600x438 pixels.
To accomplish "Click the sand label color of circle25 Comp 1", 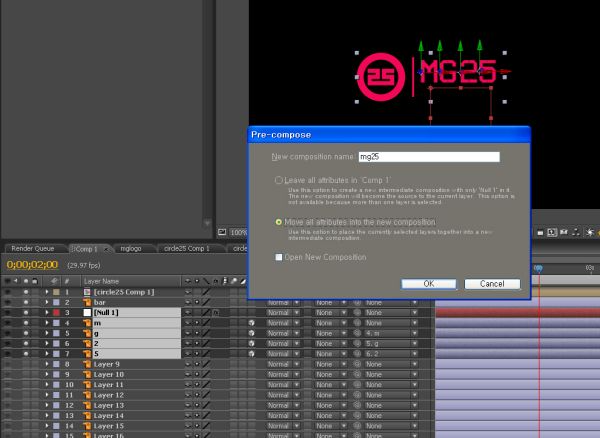I will click(x=56, y=292).
